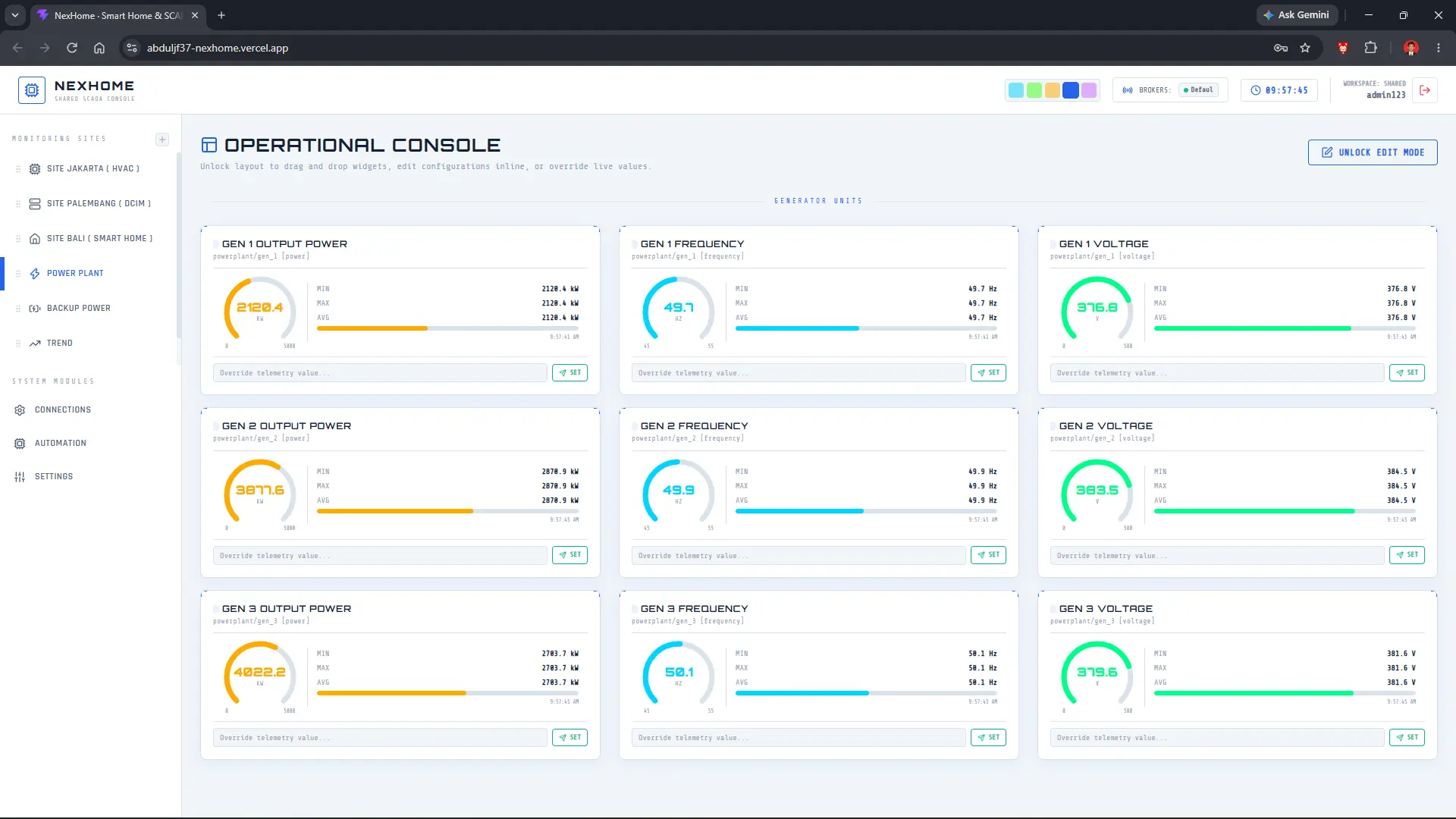Viewport: 1456px width, 819px height.
Task: Click SET on Gen 2 Frequency
Action: click(x=988, y=555)
